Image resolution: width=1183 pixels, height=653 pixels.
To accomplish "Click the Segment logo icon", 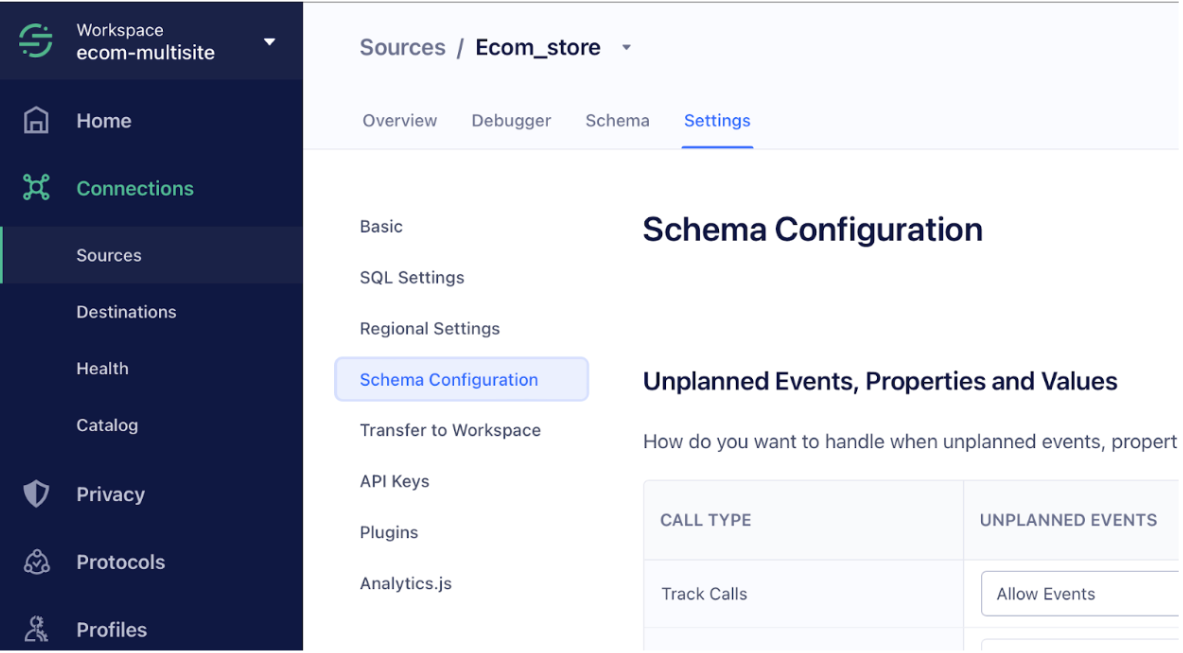I will pyautogui.click(x=35, y=41).
